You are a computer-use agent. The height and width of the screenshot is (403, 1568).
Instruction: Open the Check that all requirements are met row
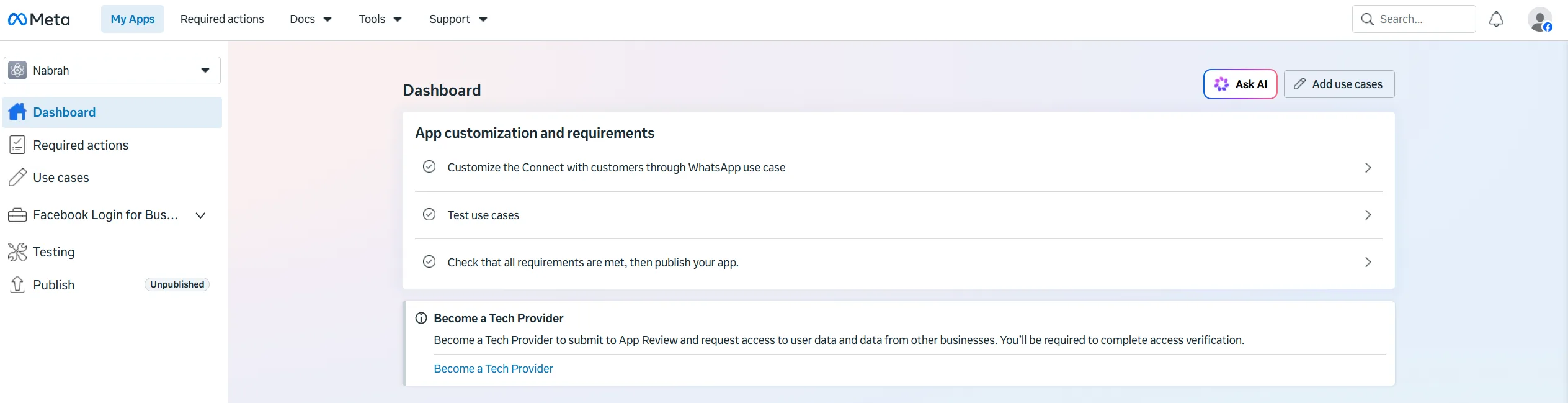click(x=898, y=262)
